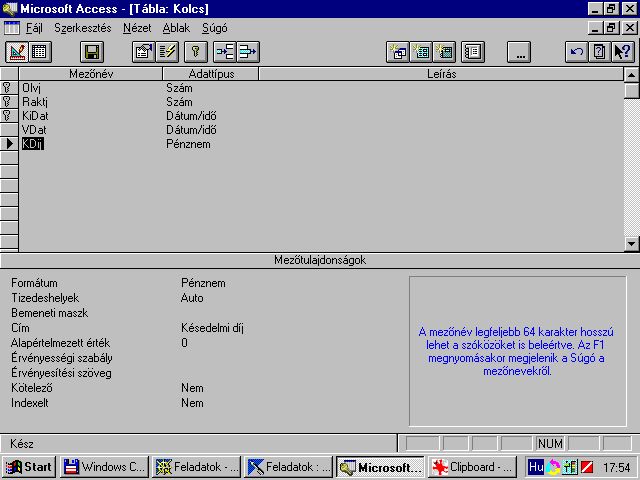Select row selector of Raktj field

9,102
